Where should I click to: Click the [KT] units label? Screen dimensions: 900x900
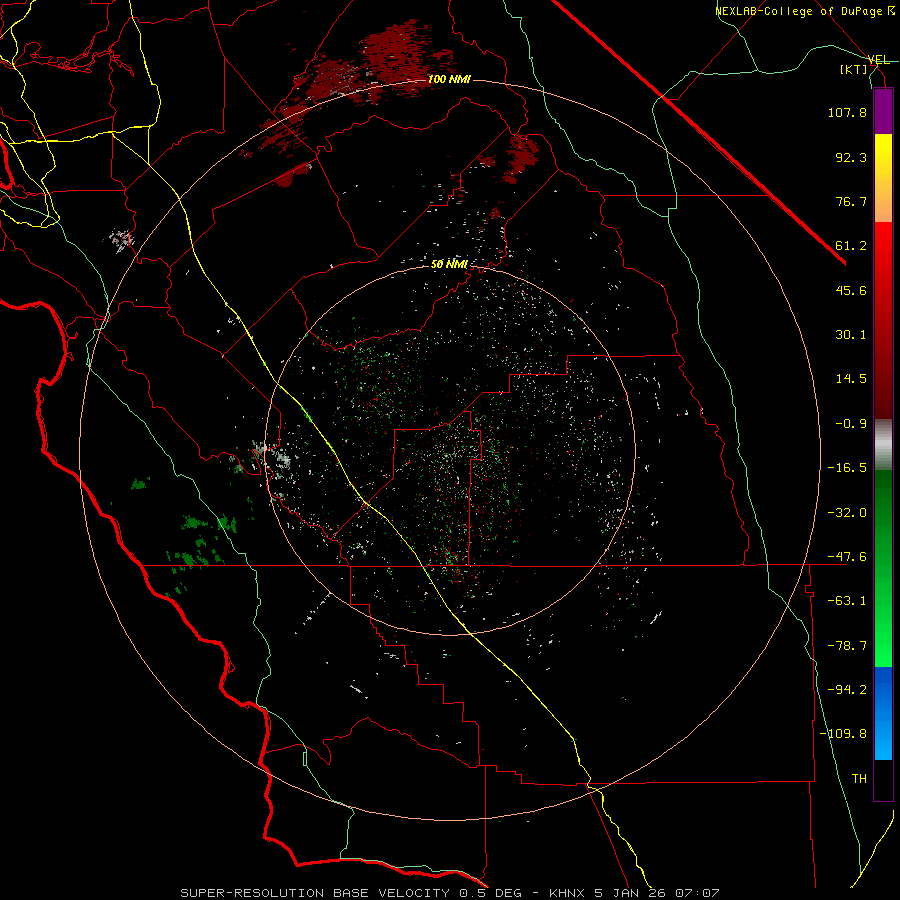853,69
